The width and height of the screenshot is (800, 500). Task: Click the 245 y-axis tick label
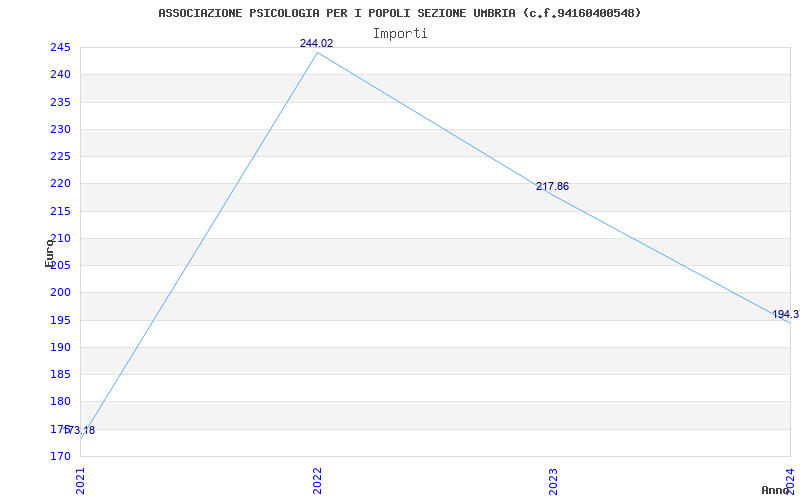(x=60, y=47)
